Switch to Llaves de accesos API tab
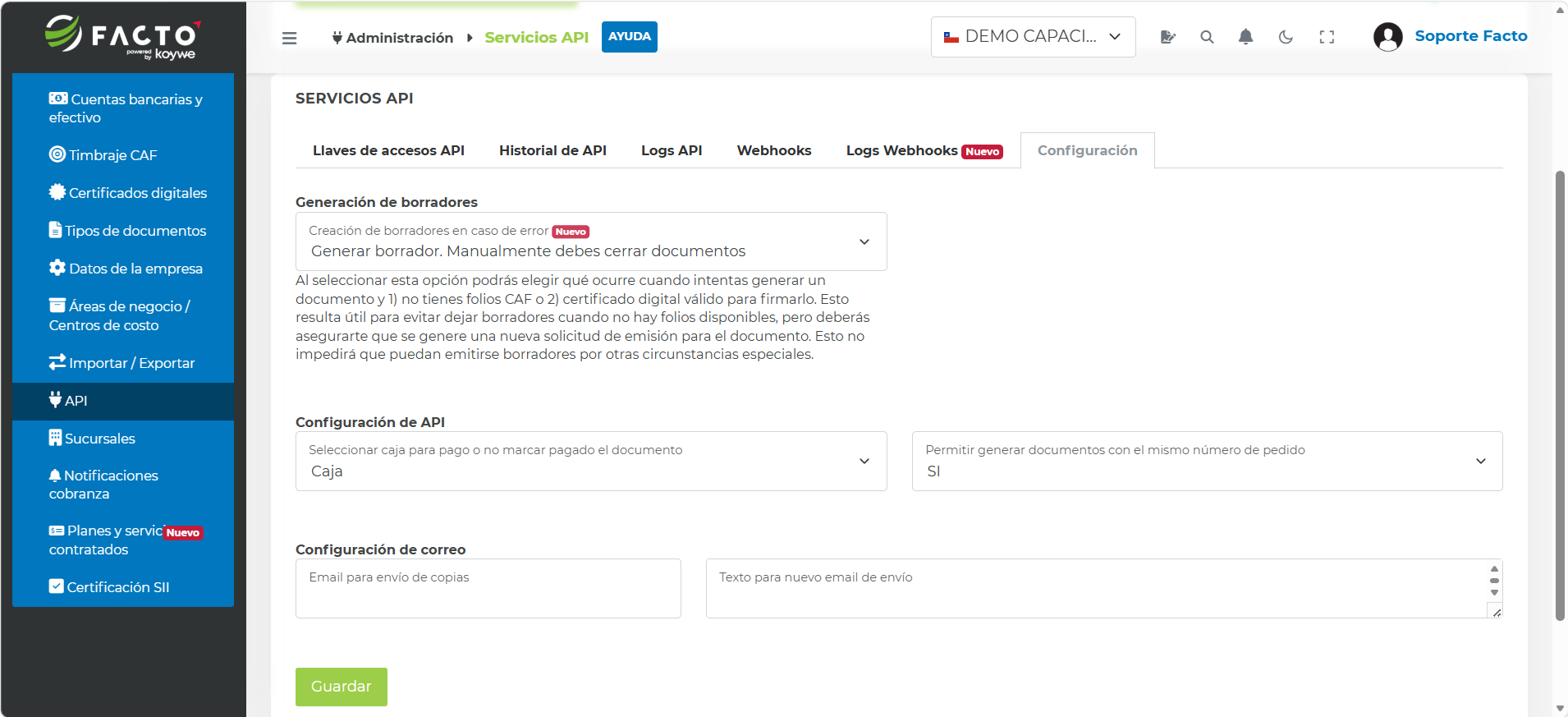 pyautogui.click(x=388, y=150)
